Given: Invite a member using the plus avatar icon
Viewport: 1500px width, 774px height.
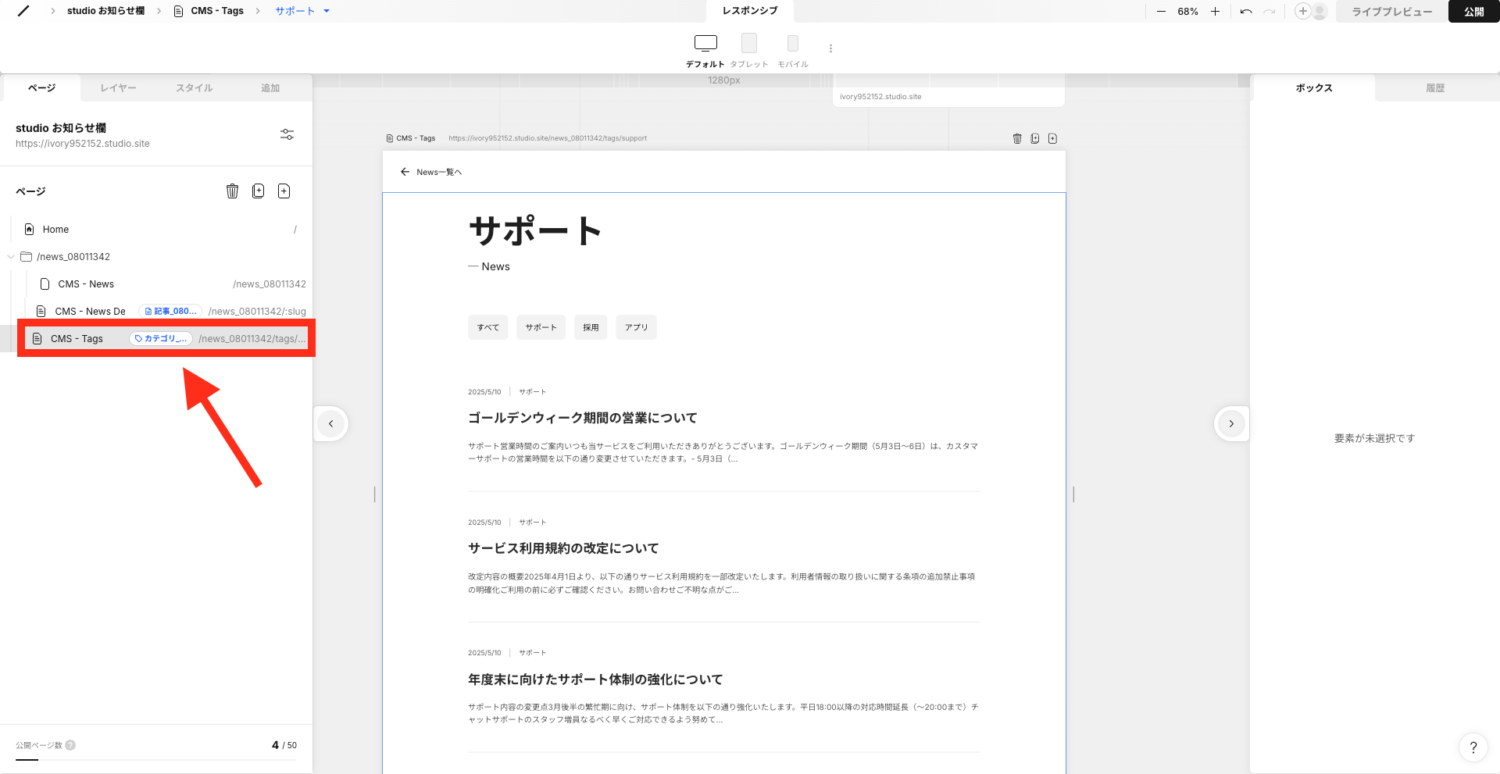Looking at the screenshot, I should [x=1302, y=11].
